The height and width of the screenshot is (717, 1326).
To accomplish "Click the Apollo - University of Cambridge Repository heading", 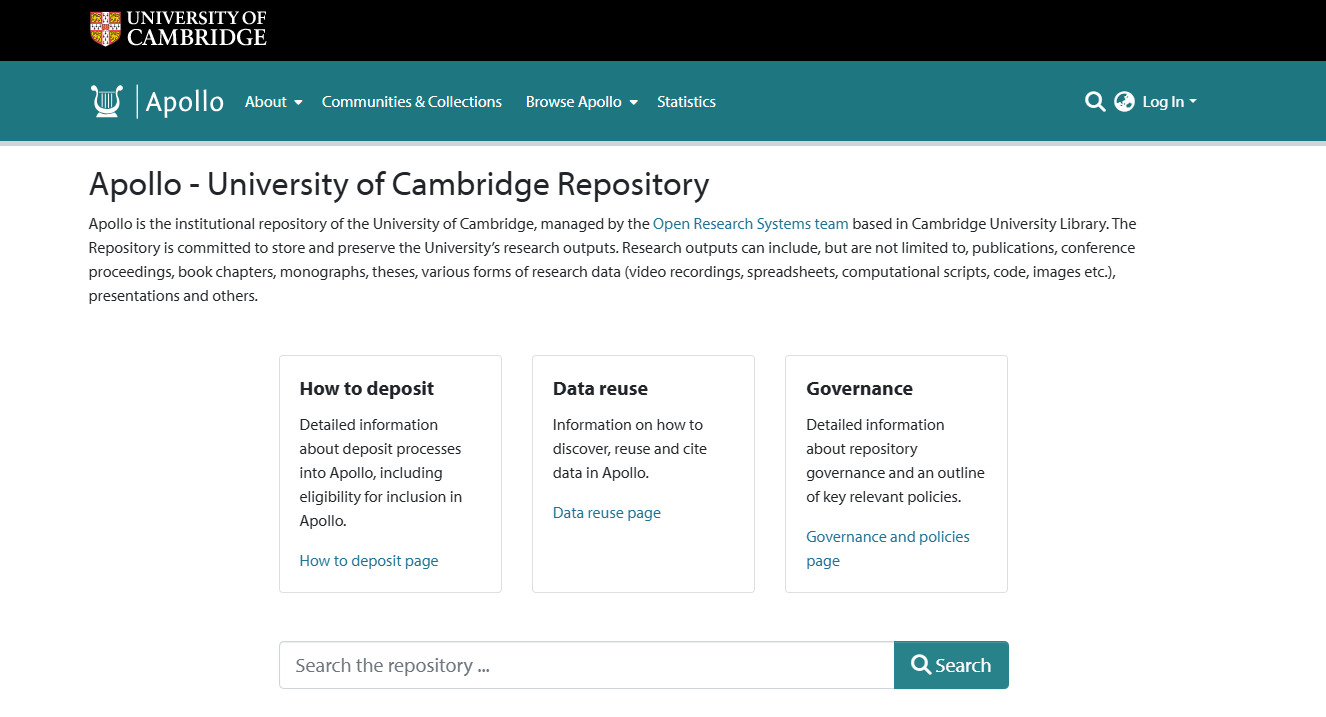I will 399,185.
